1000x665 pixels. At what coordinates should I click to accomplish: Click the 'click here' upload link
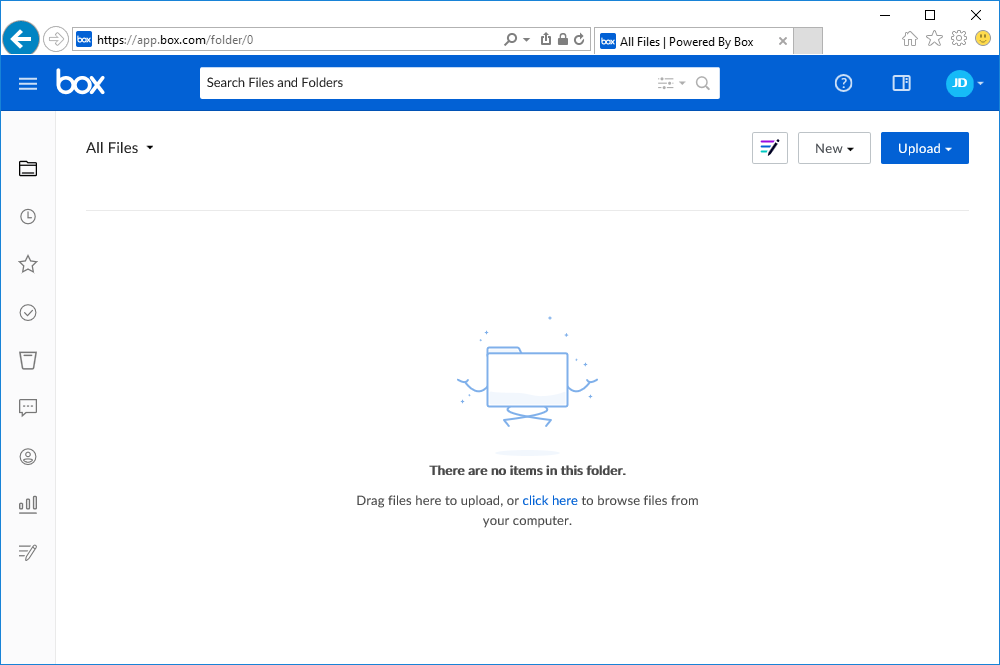(550, 501)
